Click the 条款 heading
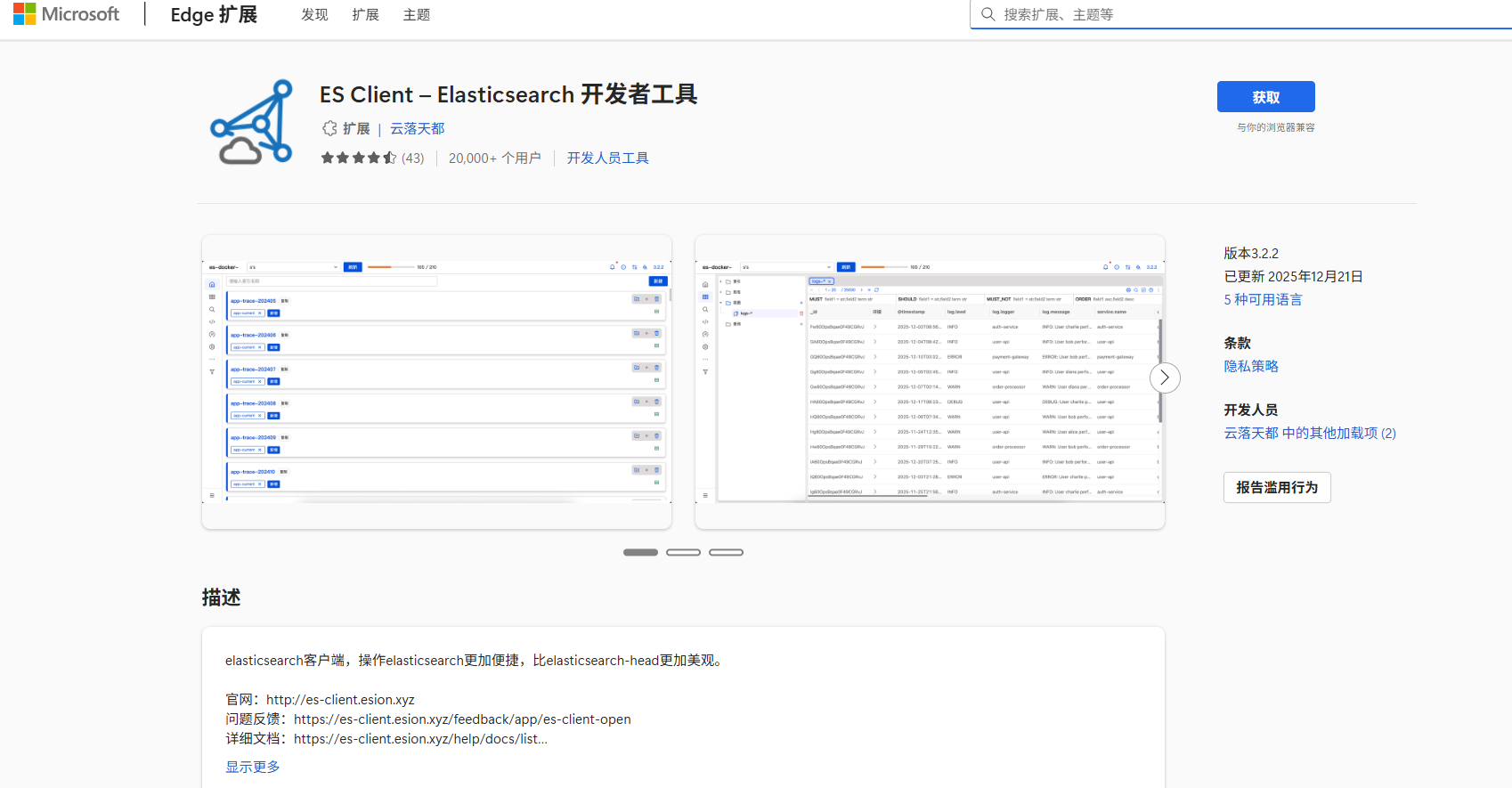 click(x=1237, y=343)
